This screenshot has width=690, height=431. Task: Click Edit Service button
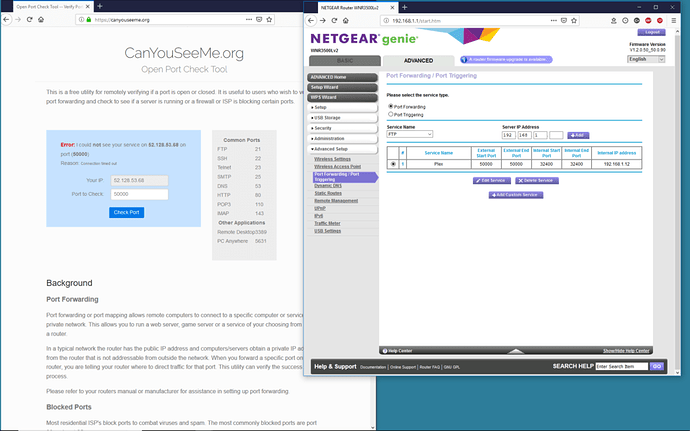tap(492, 181)
